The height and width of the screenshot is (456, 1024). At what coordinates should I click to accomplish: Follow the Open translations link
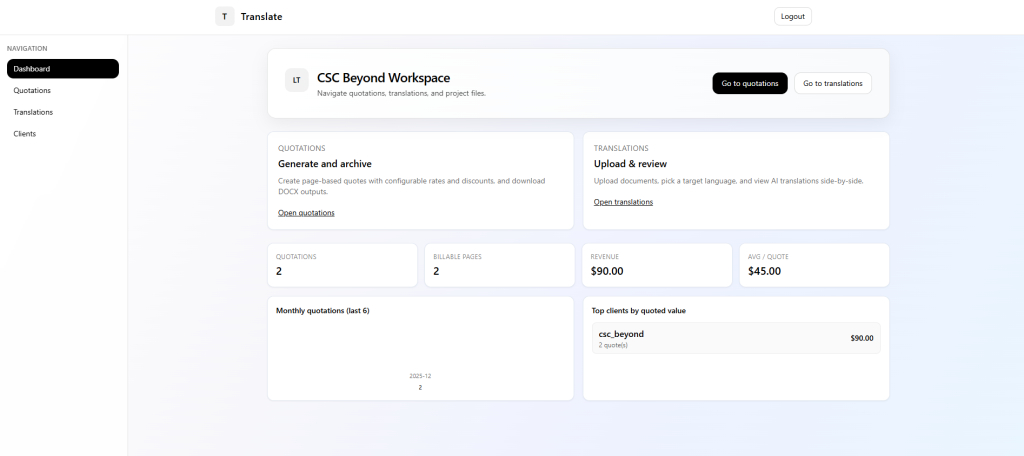click(x=623, y=202)
